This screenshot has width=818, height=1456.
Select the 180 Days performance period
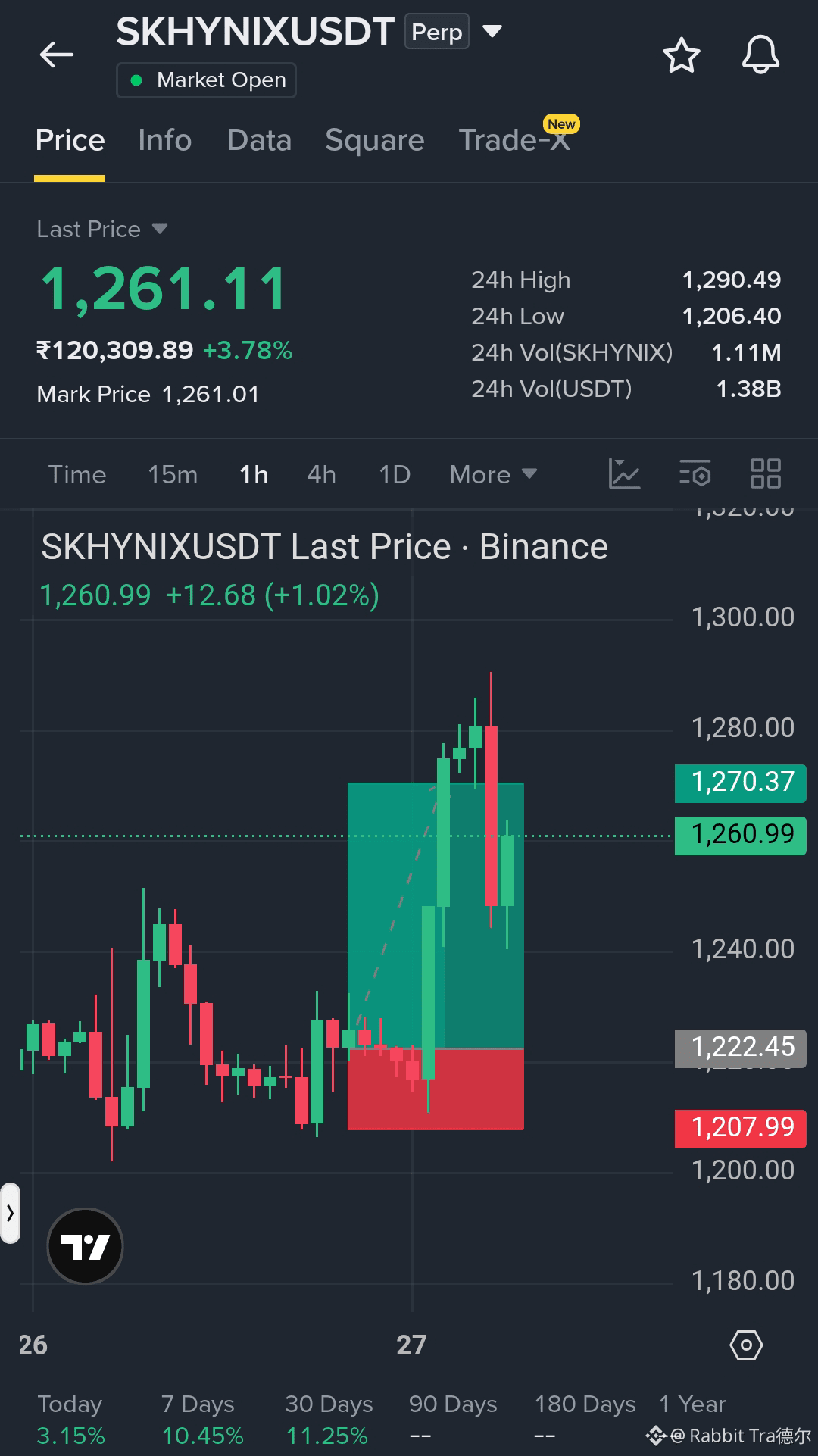[585, 1419]
